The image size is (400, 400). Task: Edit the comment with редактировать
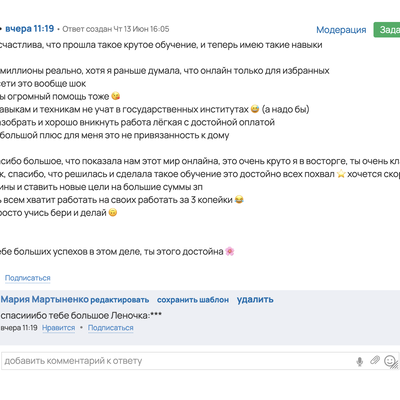(x=120, y=300)
